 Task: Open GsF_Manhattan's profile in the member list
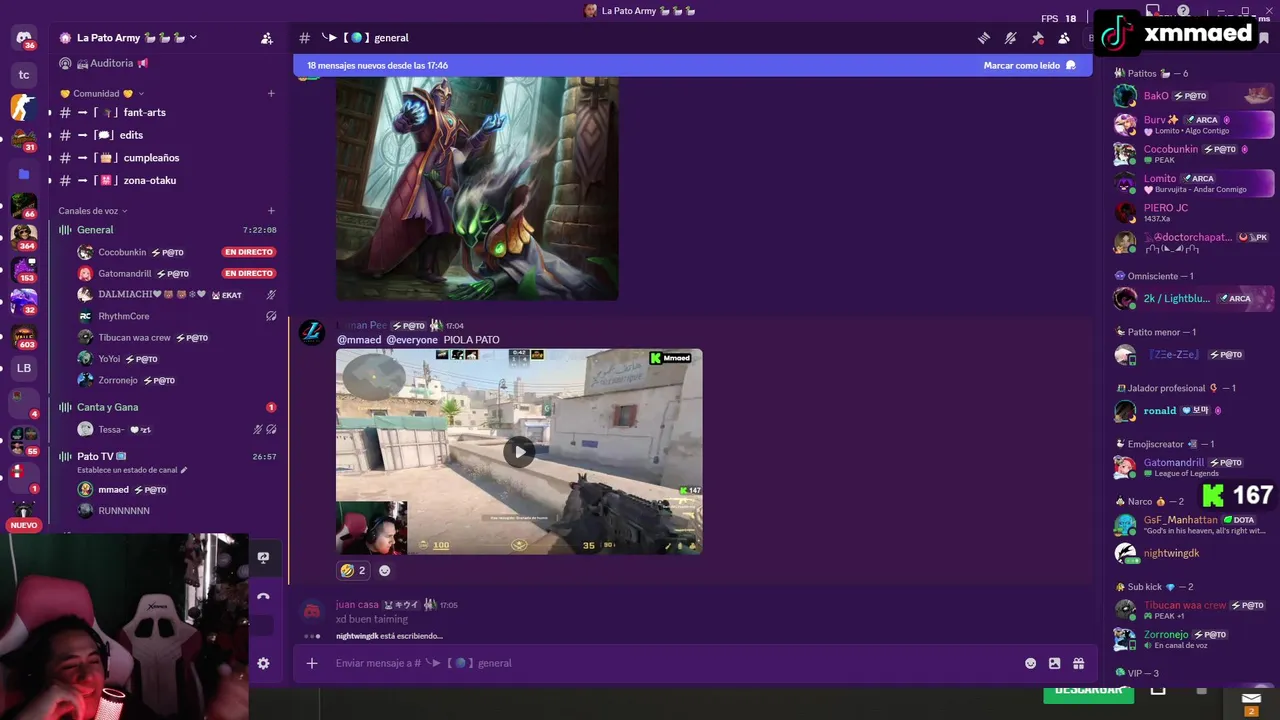click(x=1193, y=525)
